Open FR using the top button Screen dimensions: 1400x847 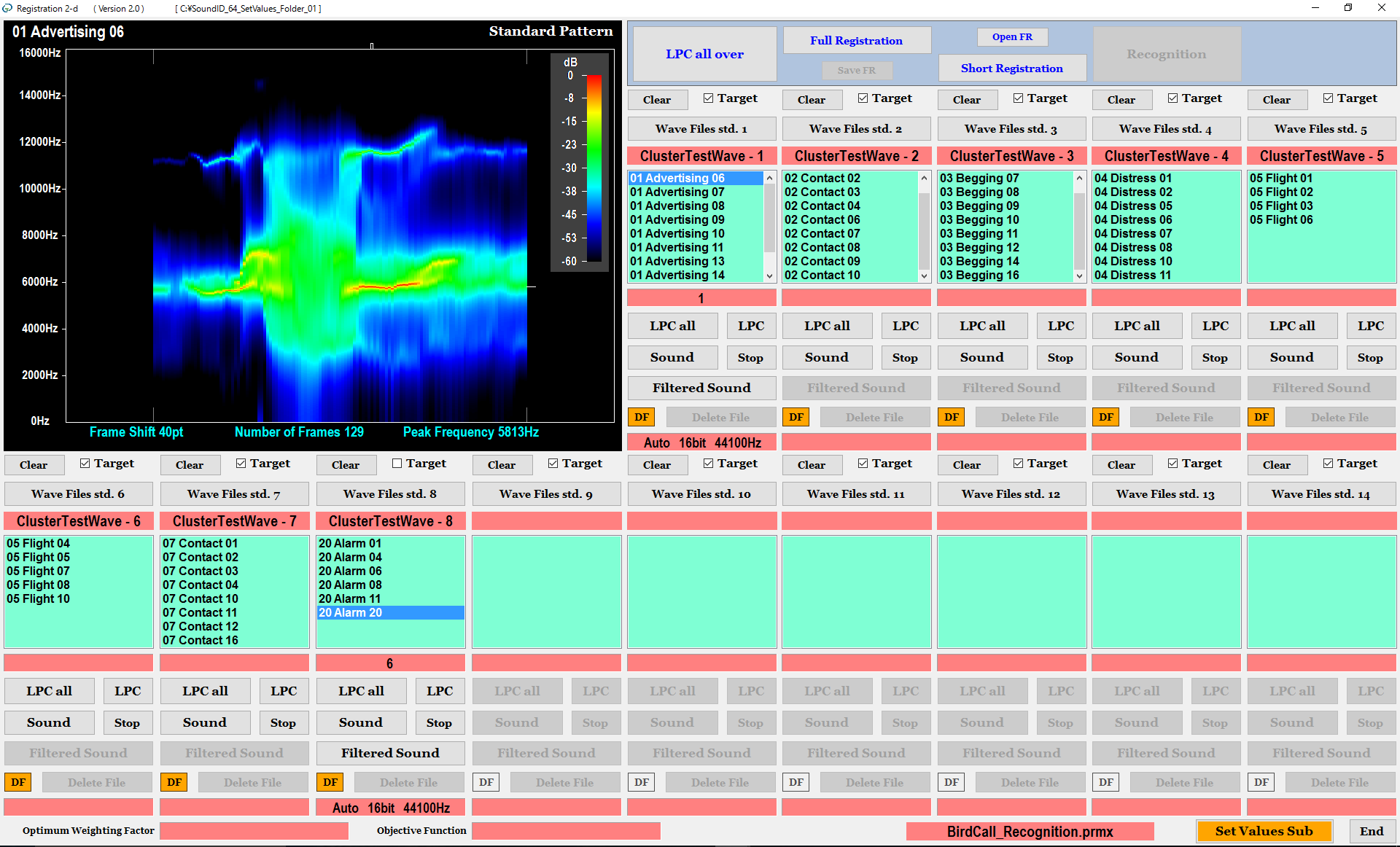pos(1012,36)
